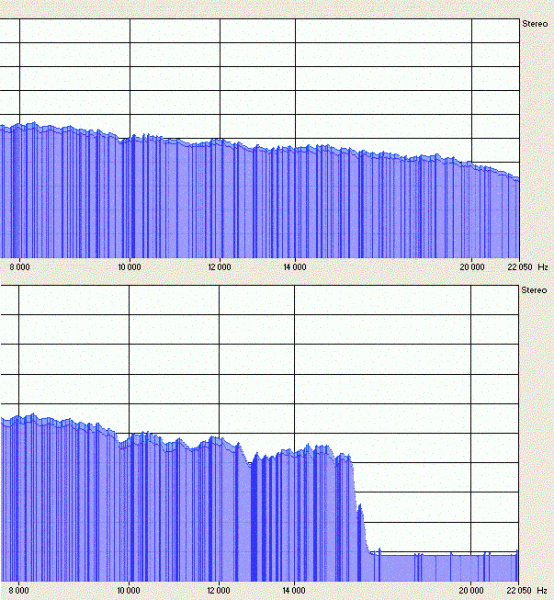This screenshot has height=600, width=554.
Task: Select the 8 000 label under bottom graph
Action: tap(18, 590)
